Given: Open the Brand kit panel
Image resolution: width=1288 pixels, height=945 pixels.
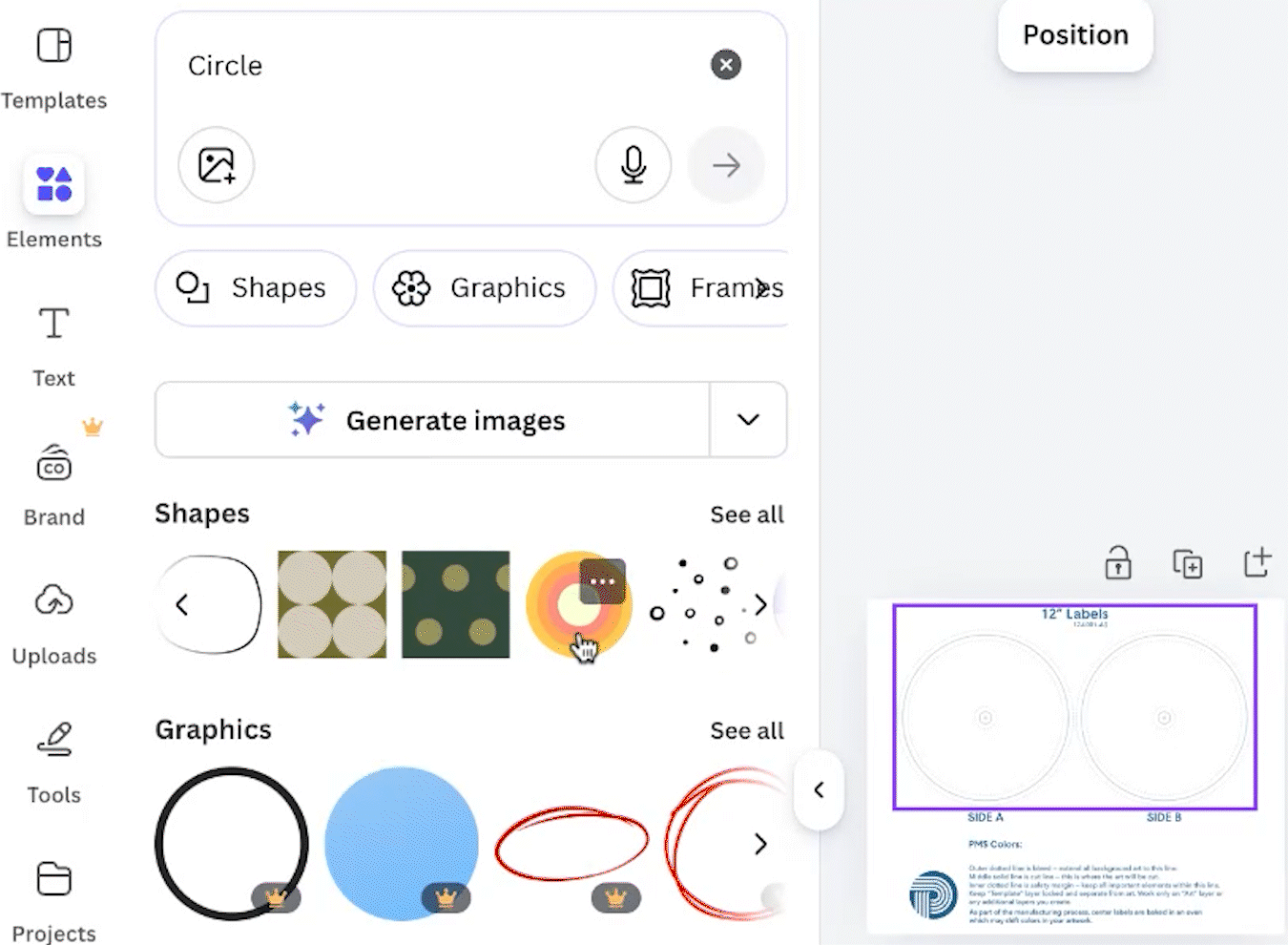Looking at the screenshot, I should click(x=54, y=483).
